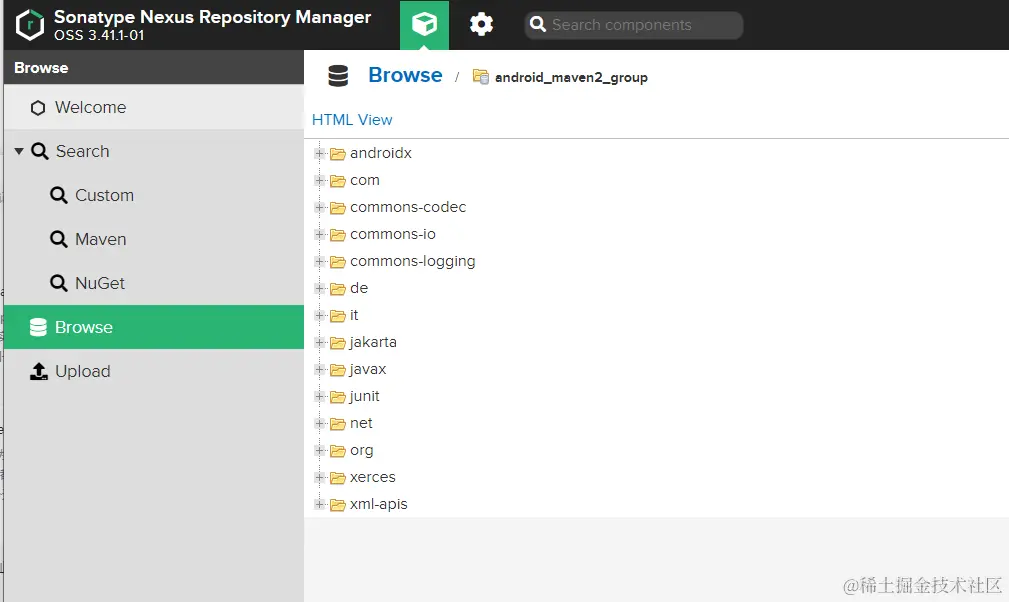Expand the net folder node
The width and height of the screenshot is (1009, 602).
click(x=319, y=423)
